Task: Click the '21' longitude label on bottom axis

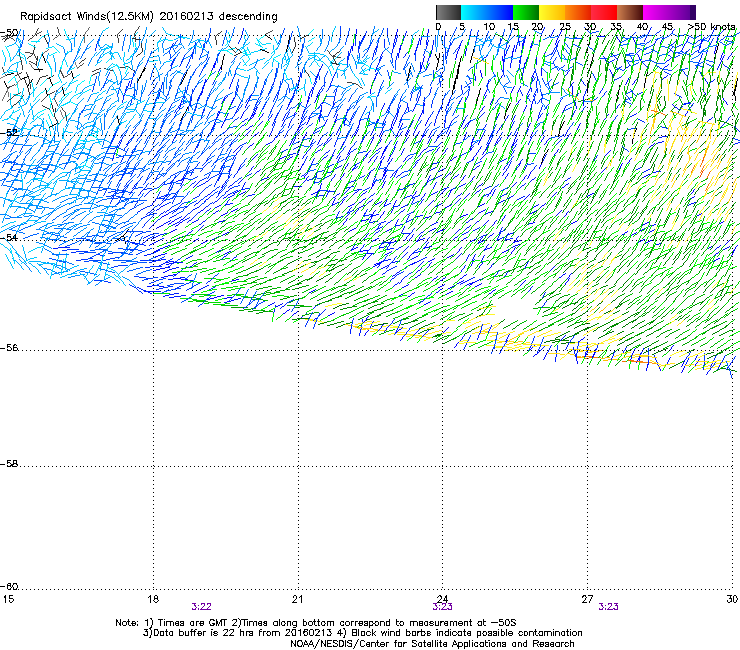Action: 297,599
